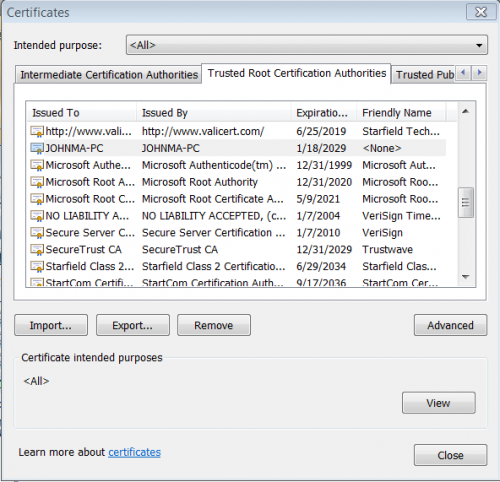Click the Import... button
500x482 pixels.
click(51, 325)
